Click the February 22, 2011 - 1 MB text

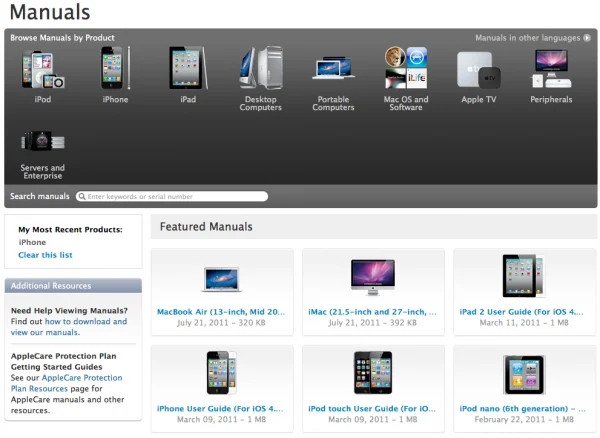[524, 420]
